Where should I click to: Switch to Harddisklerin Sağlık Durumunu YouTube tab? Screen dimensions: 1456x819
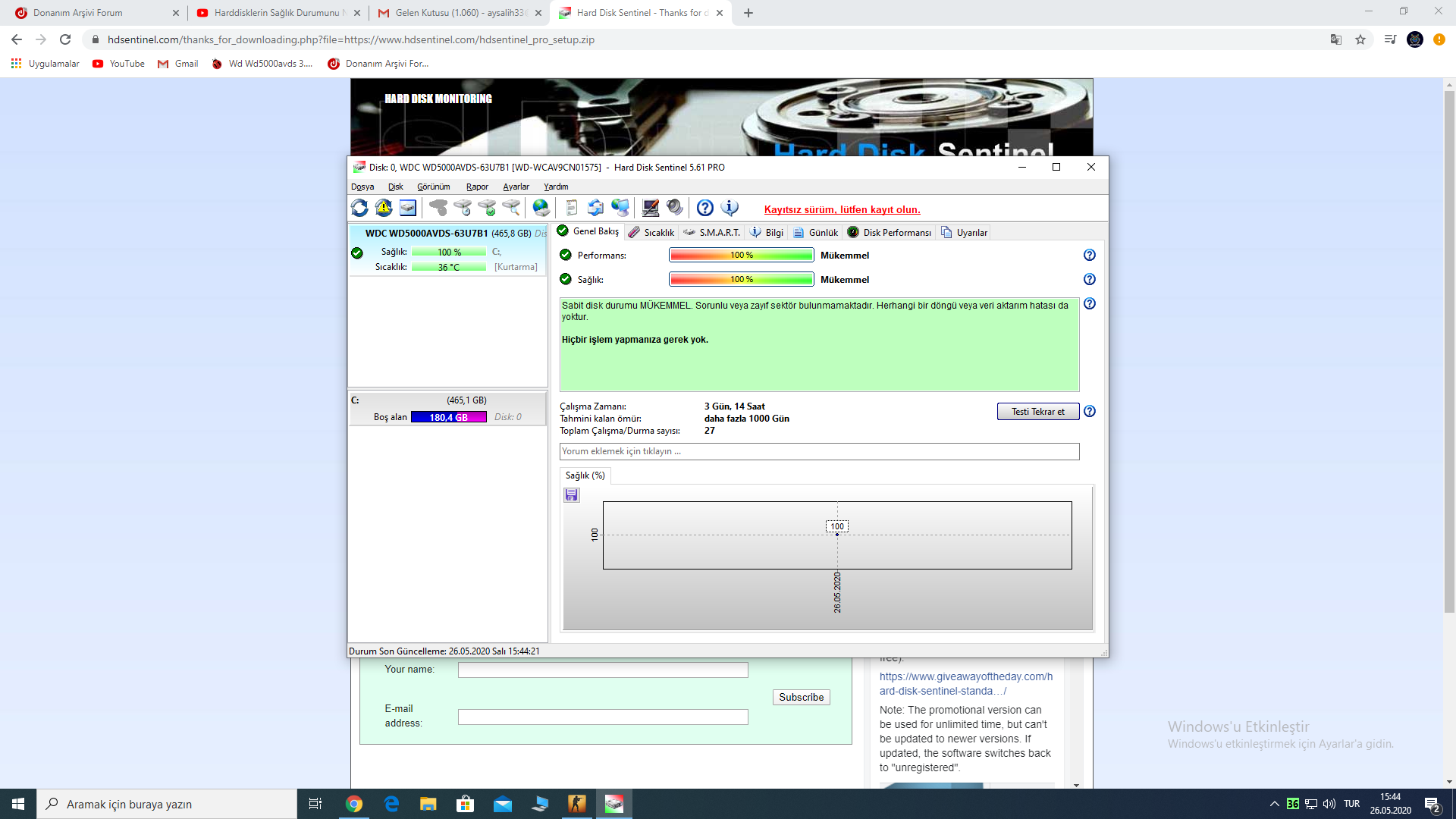277,13
